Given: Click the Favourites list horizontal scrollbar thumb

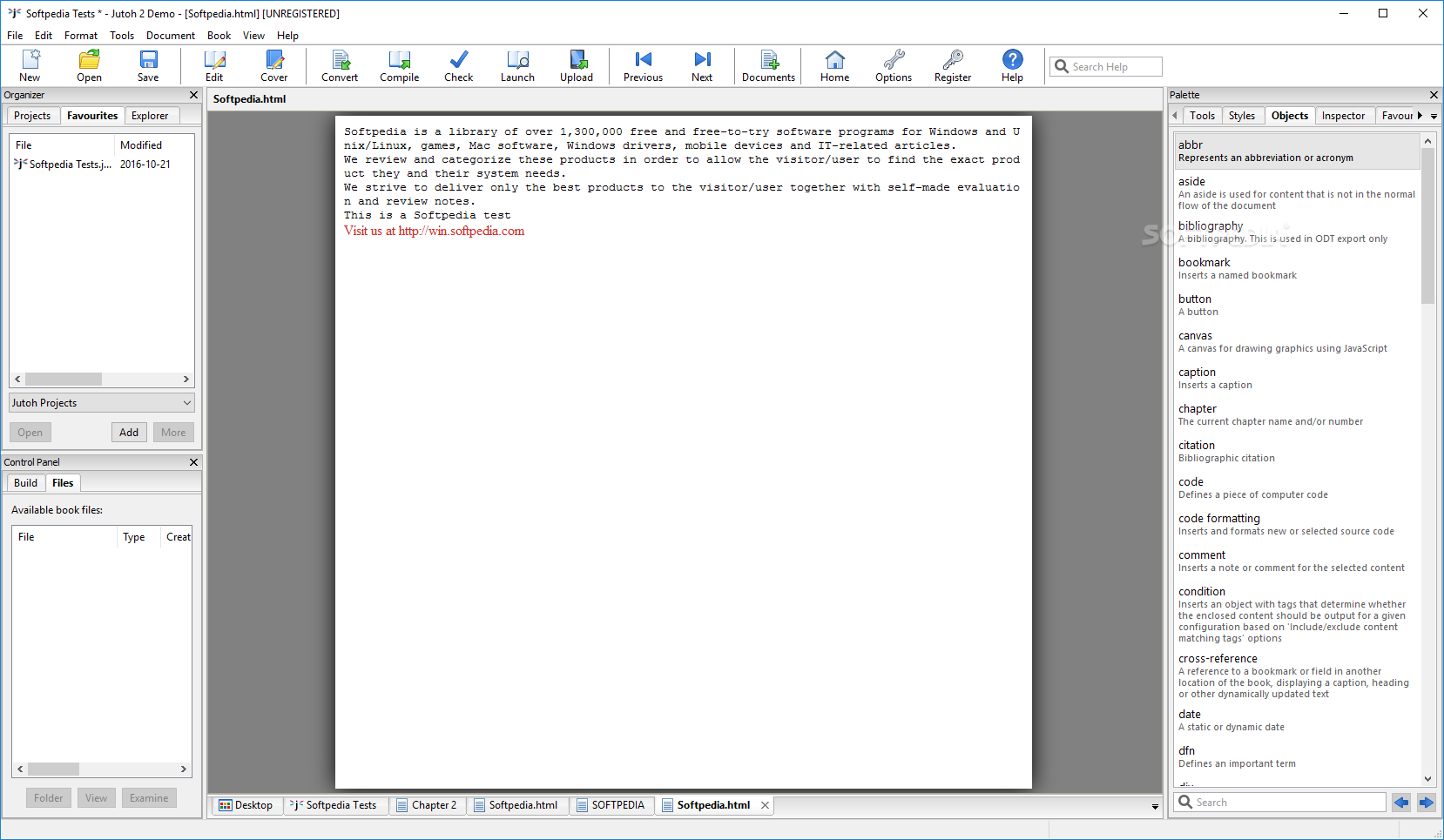Looking at the screenshot, I should click(x=64, y=380).
